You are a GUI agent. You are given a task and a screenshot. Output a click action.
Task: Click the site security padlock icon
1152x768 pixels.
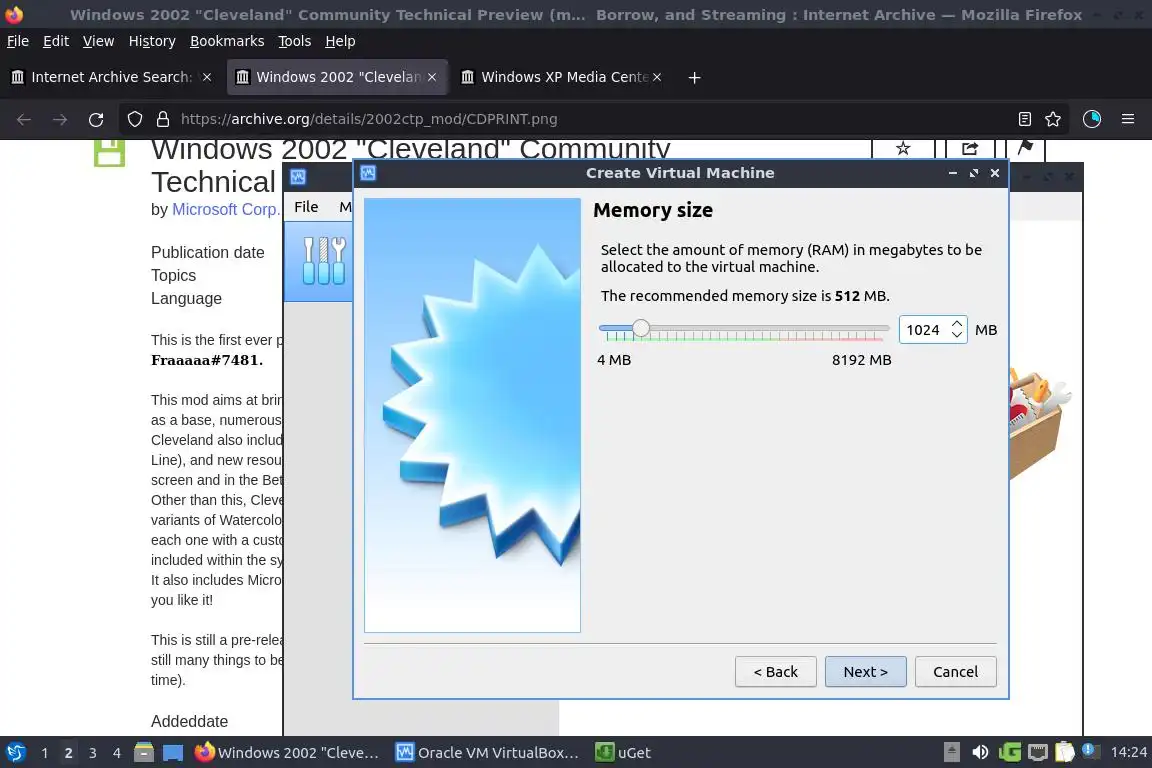click(x=163, y=119)
